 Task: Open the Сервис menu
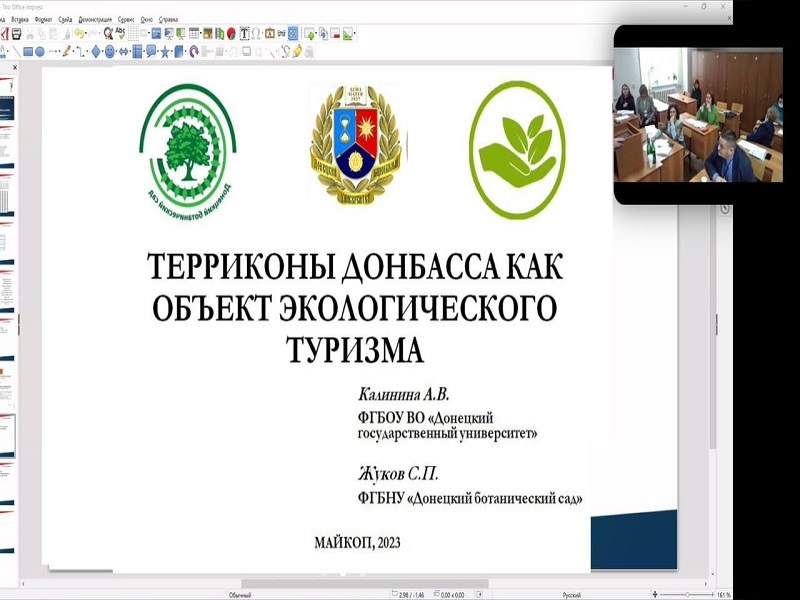(126, 18)
